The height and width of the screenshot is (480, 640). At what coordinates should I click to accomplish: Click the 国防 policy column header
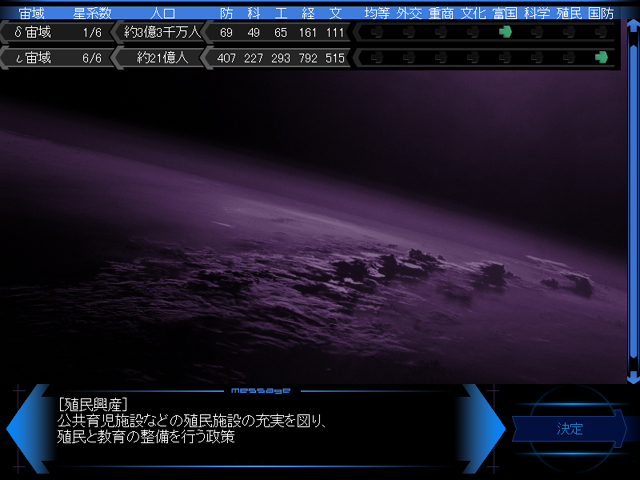(601, 13)
